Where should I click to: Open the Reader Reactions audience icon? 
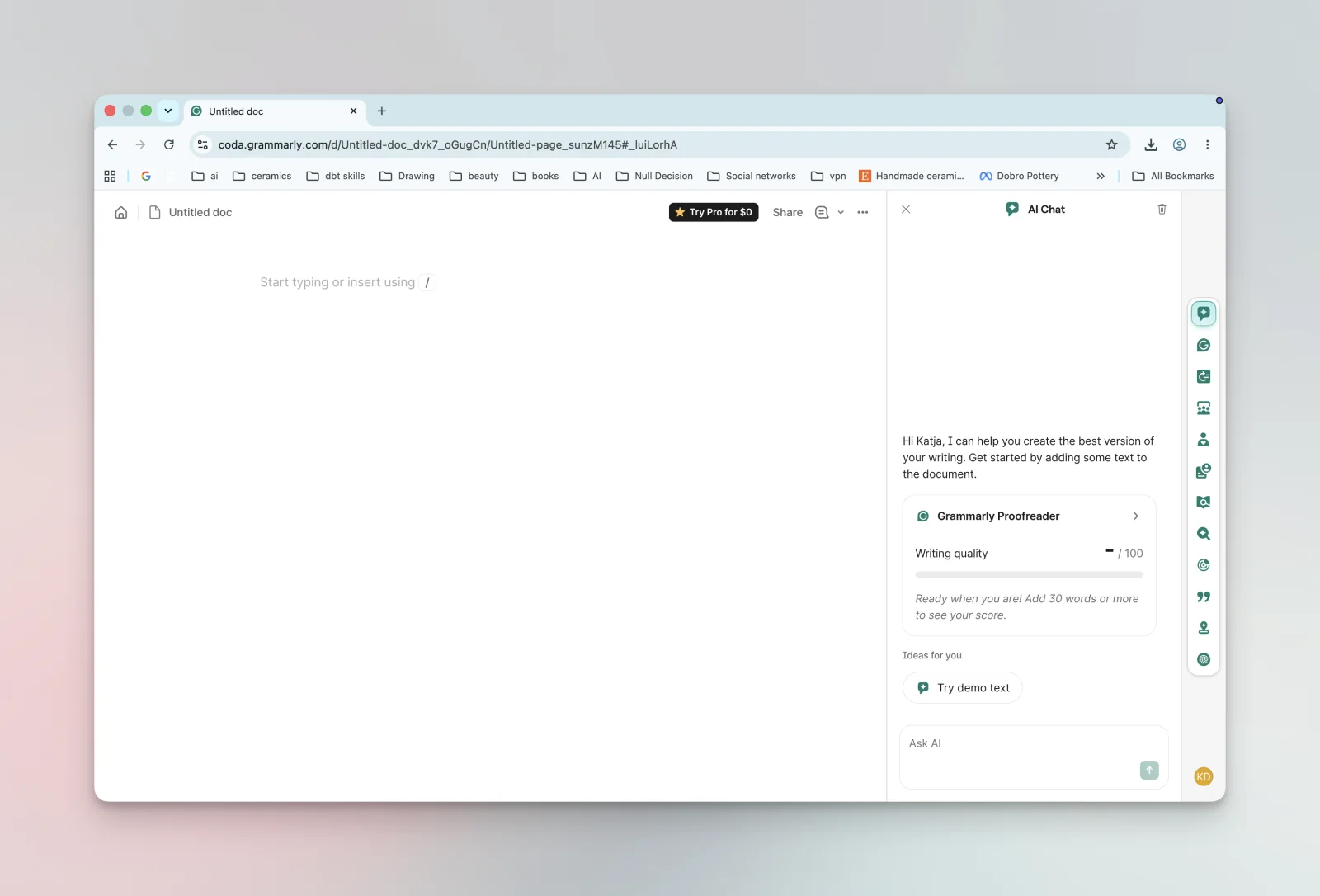(x=1204, y=408)
